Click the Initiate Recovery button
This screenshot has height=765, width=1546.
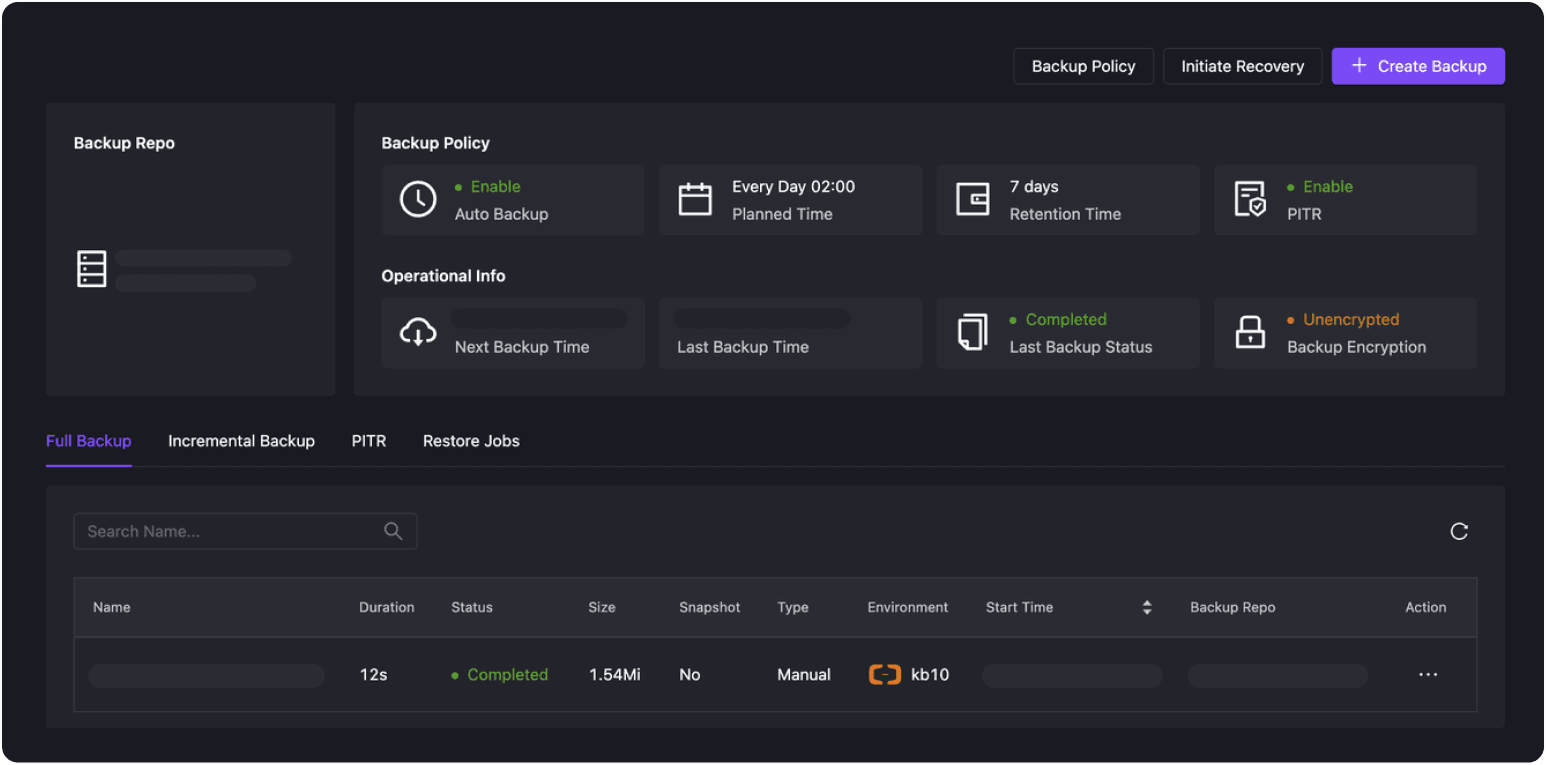(1242, 66)
